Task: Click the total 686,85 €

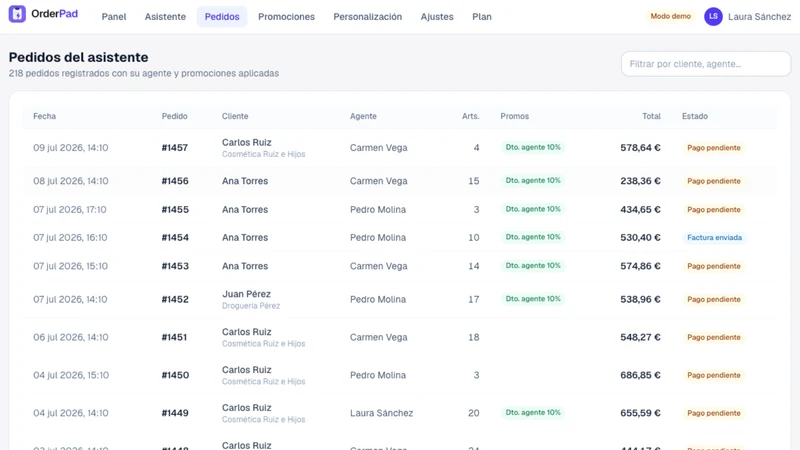Action: pyautogui.click(x=640, y=375)
